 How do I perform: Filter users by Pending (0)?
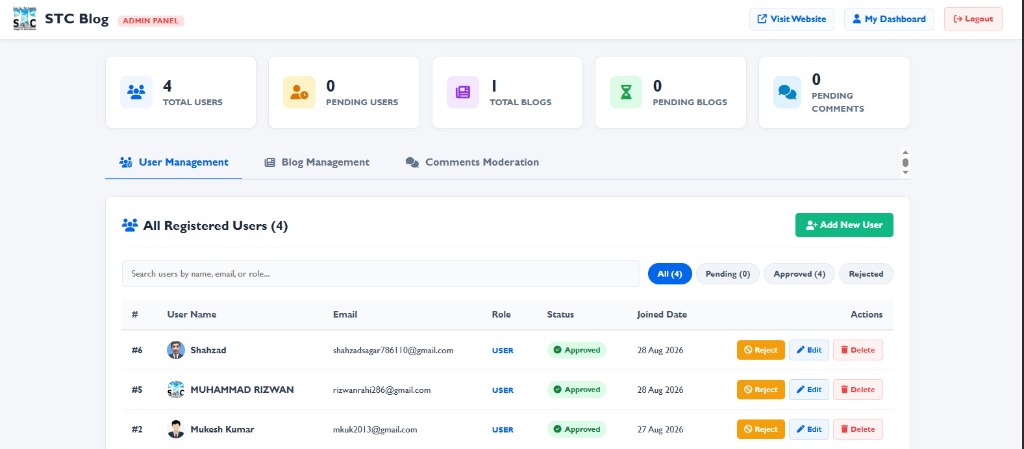[x=728, y=274]
